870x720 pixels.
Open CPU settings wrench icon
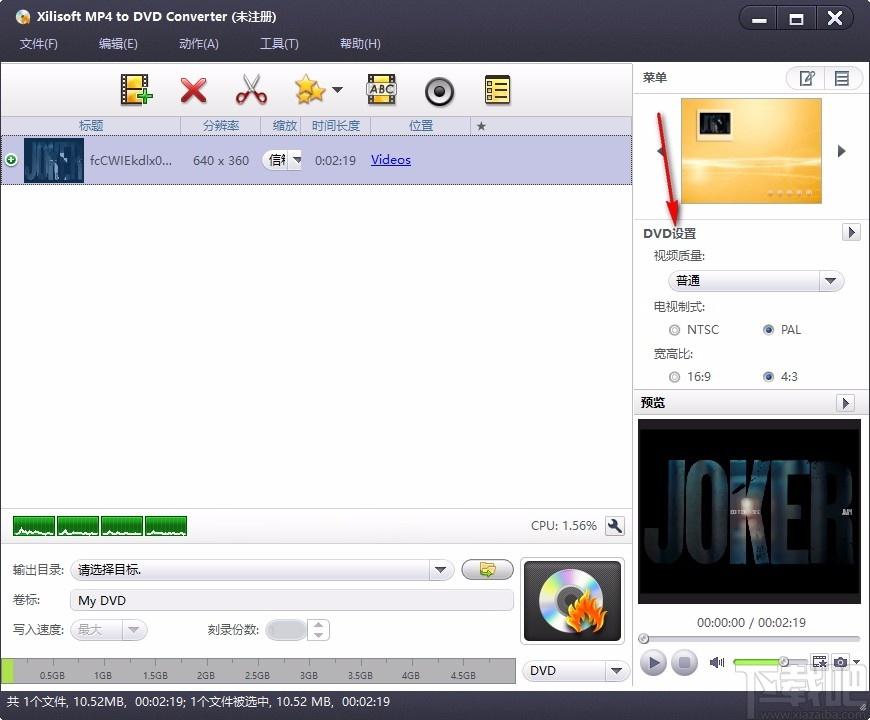click(614, 526)
